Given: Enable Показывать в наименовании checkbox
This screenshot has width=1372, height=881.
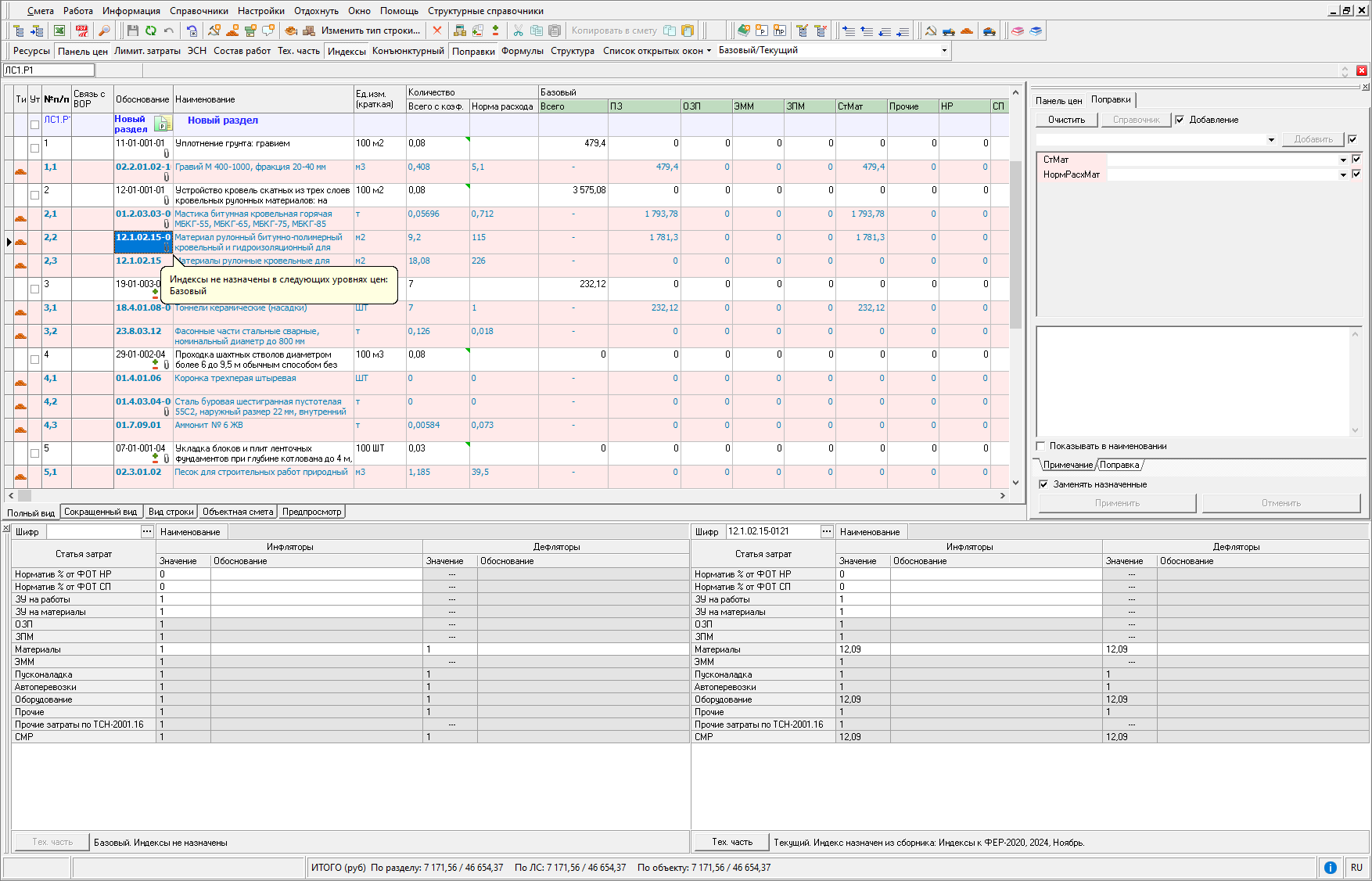Looking at the screenshot, I should coord(1041,446).
